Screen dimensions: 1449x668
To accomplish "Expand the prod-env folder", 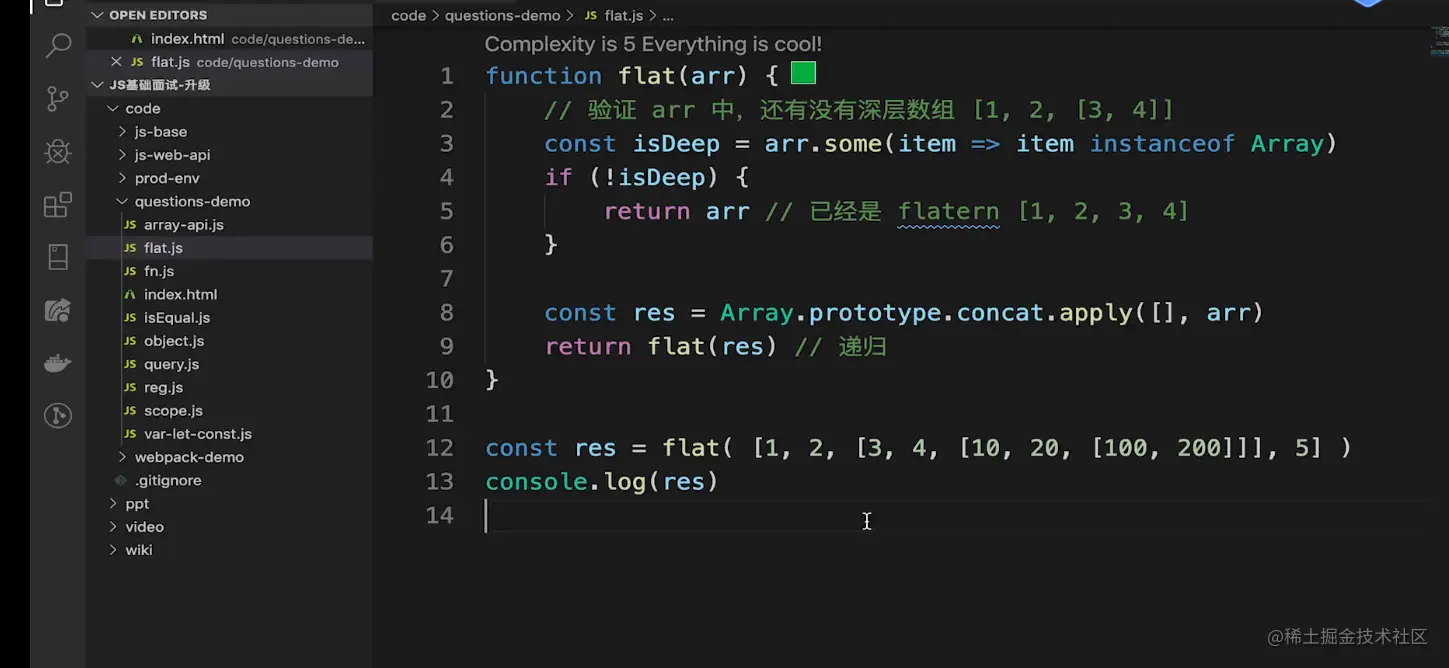I will click(122, 178).
